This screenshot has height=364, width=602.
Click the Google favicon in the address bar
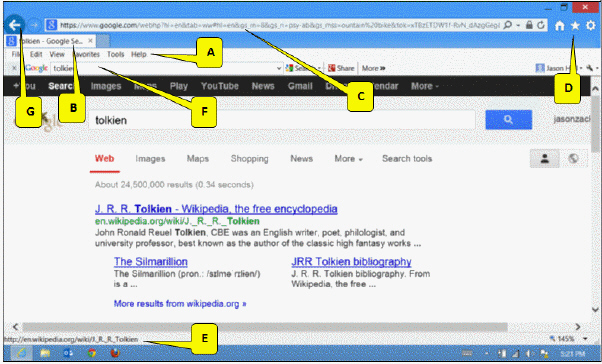point(51,25)
